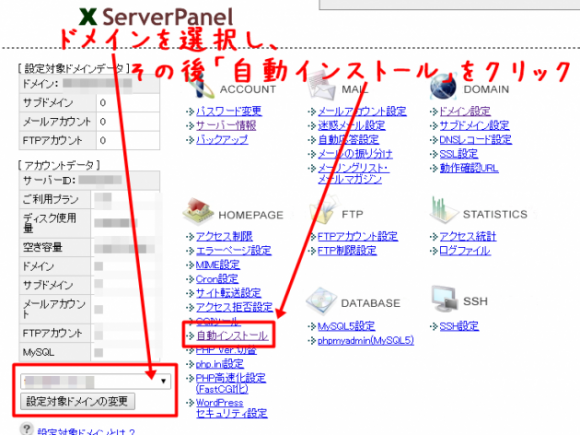
Task: Open SSL設定 link
Action: tap(458, 154)
